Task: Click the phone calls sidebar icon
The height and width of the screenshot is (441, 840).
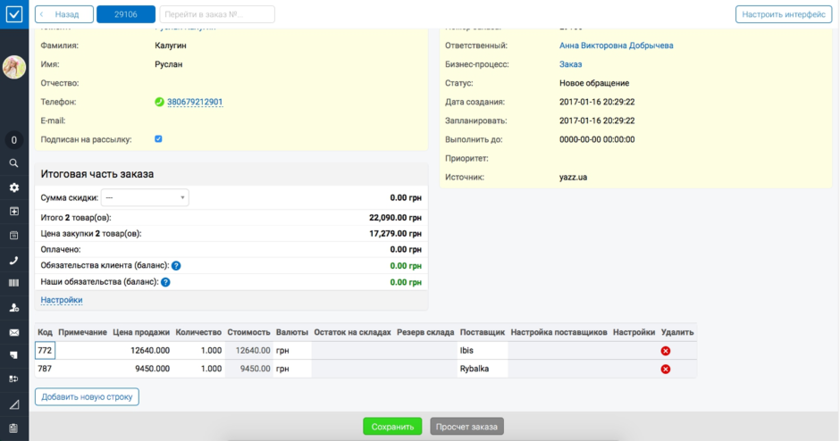Action: (14, 260)
